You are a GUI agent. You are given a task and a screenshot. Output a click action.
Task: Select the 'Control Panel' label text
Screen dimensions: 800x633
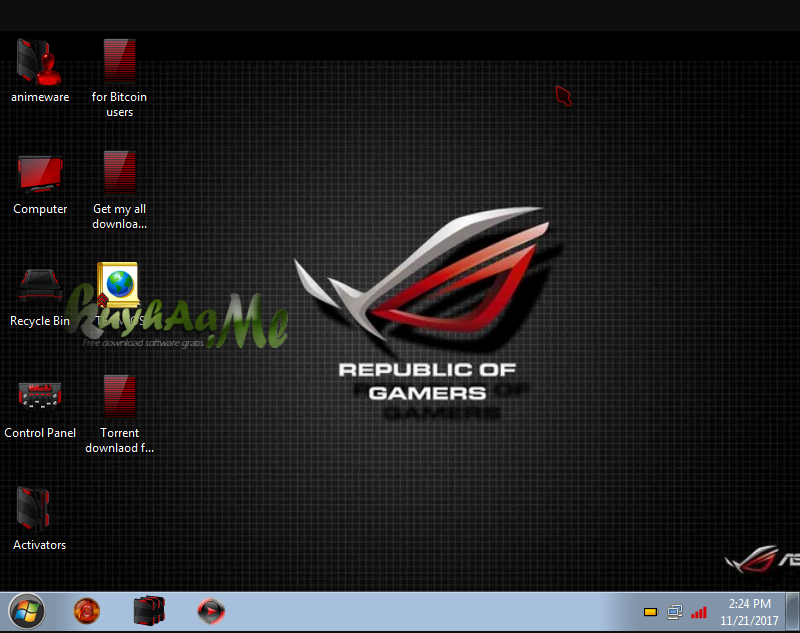[x=40, y=433]
